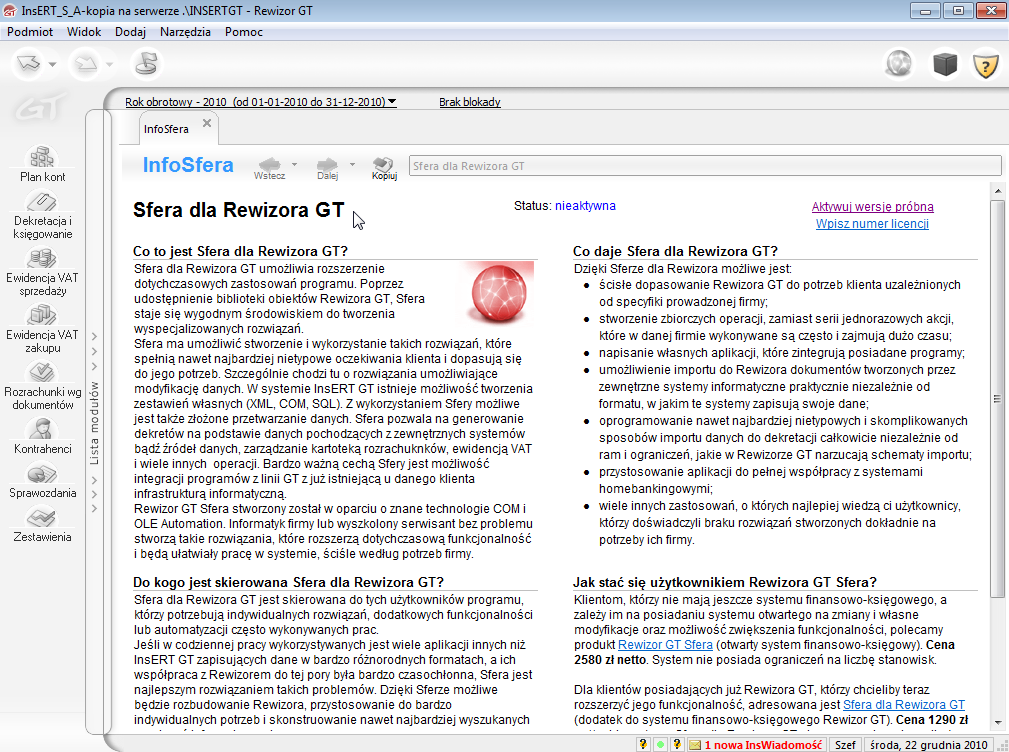The width and height of the screenshot is (1009, 752).
Task: Open the Kontrahenci module
Action: click(42, 436)
